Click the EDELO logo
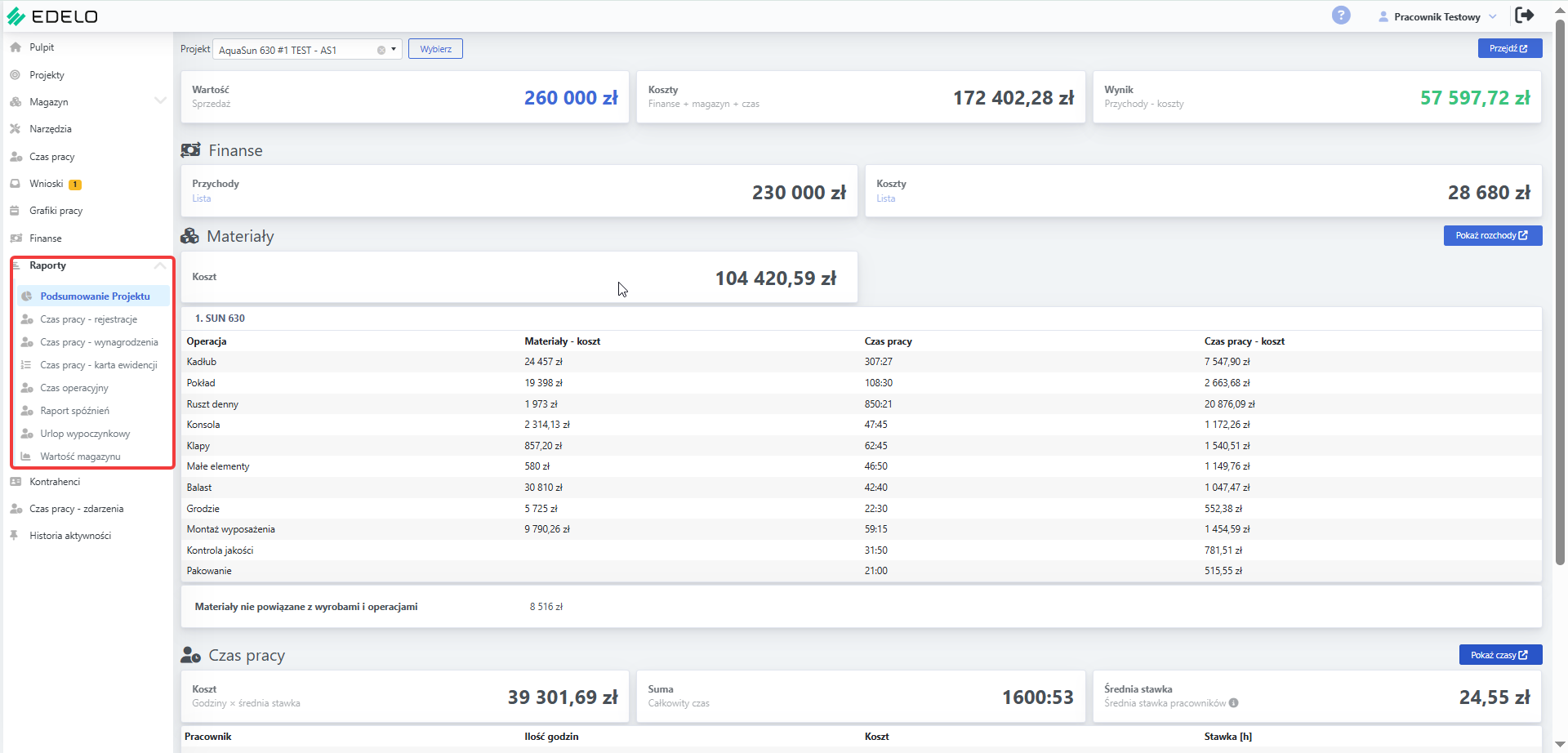This screenshot has width=1568, height=753. click(52, 16)
